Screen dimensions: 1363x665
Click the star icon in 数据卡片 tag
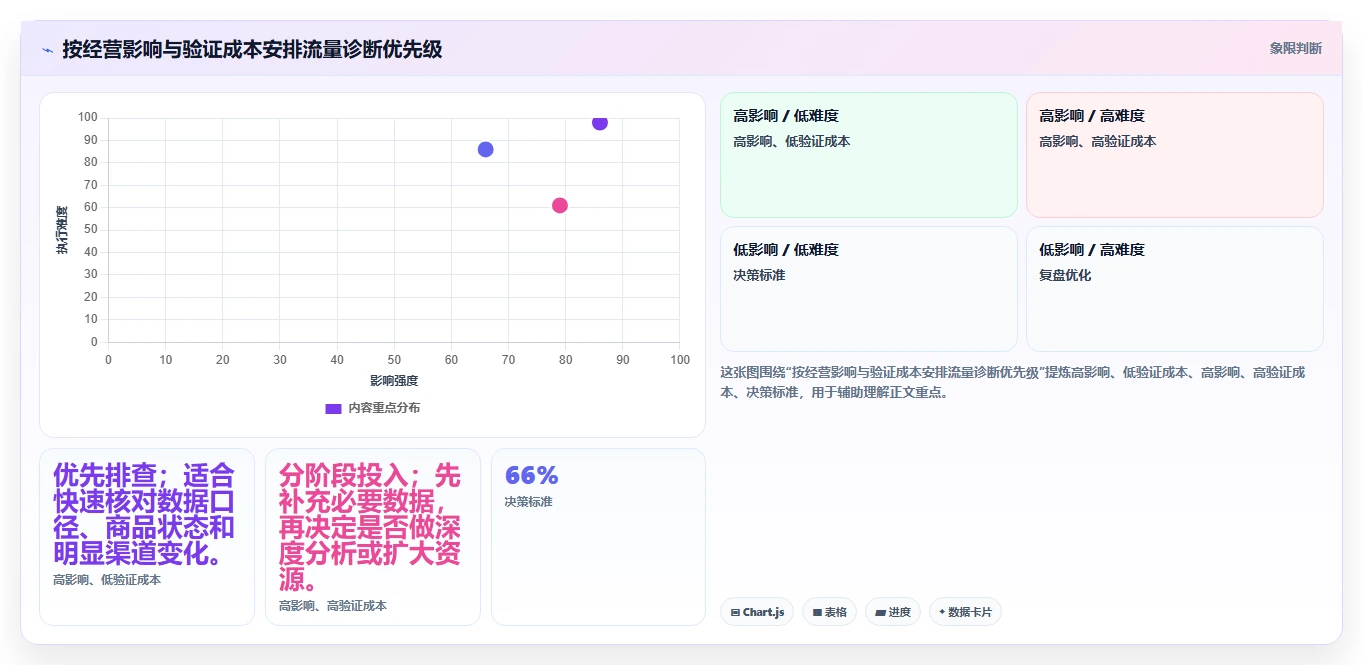coord(942,612)
